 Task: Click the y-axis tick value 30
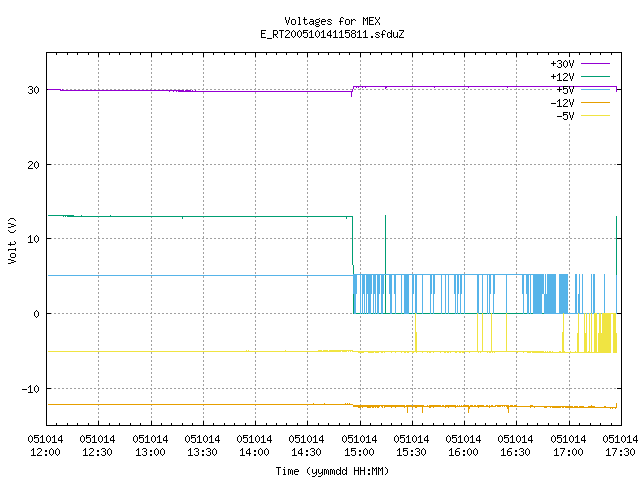pyautogui.click(x=33, y=90)
